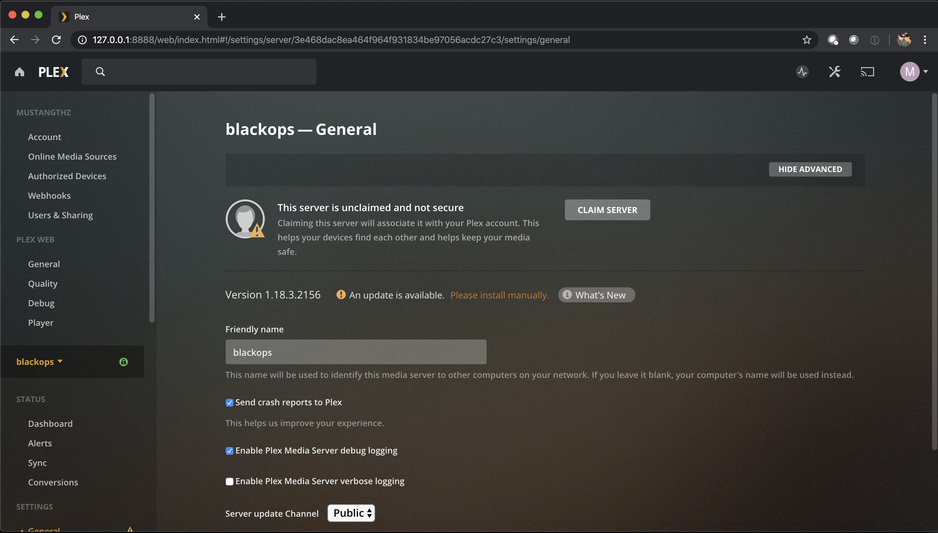Open a new browser tab

(x=222, y=17)
